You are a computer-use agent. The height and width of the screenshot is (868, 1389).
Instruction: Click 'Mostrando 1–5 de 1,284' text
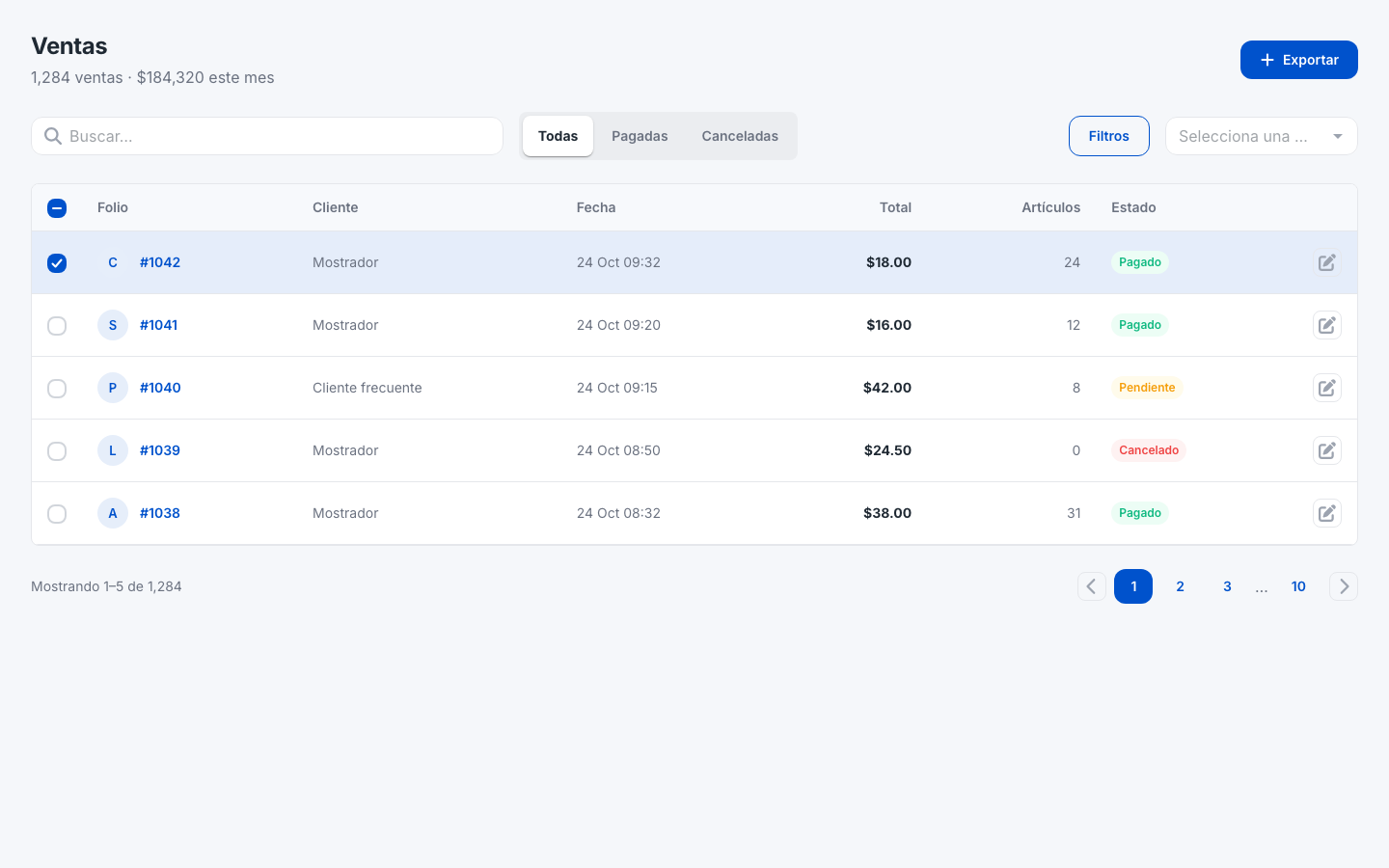106,586
